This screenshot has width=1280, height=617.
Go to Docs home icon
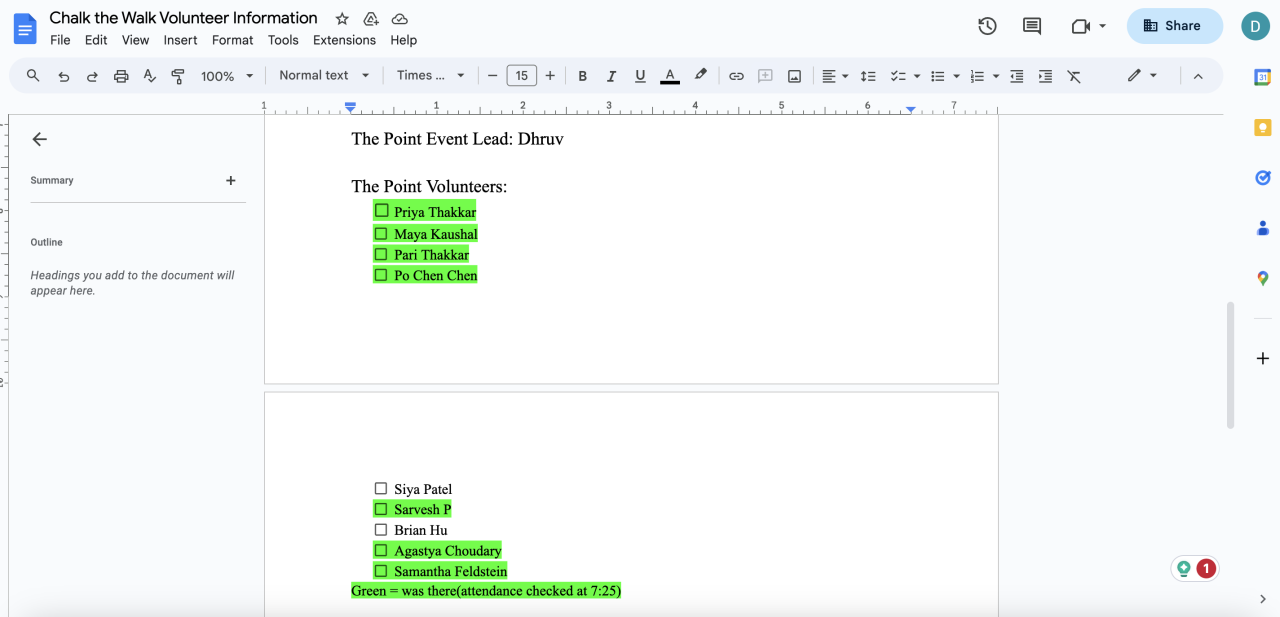tap(25, 28)
